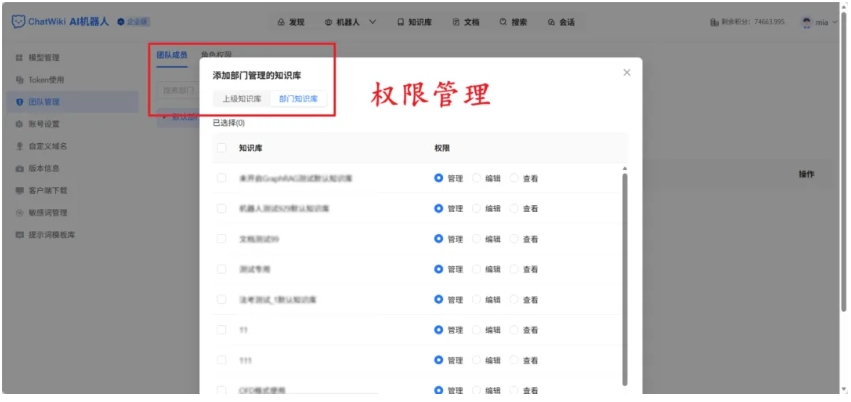Check the checkbox for row 111

pos(221,360)
